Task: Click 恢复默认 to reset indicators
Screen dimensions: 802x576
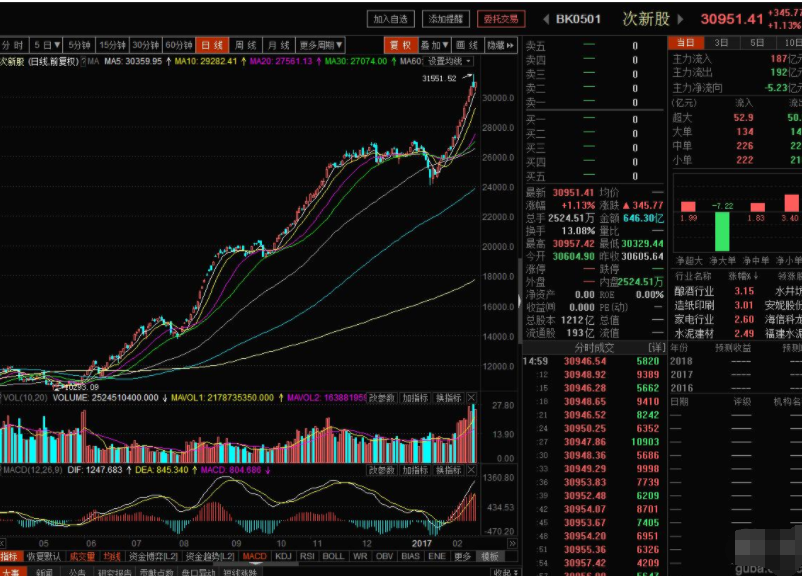Action: (x=43, y=556)
